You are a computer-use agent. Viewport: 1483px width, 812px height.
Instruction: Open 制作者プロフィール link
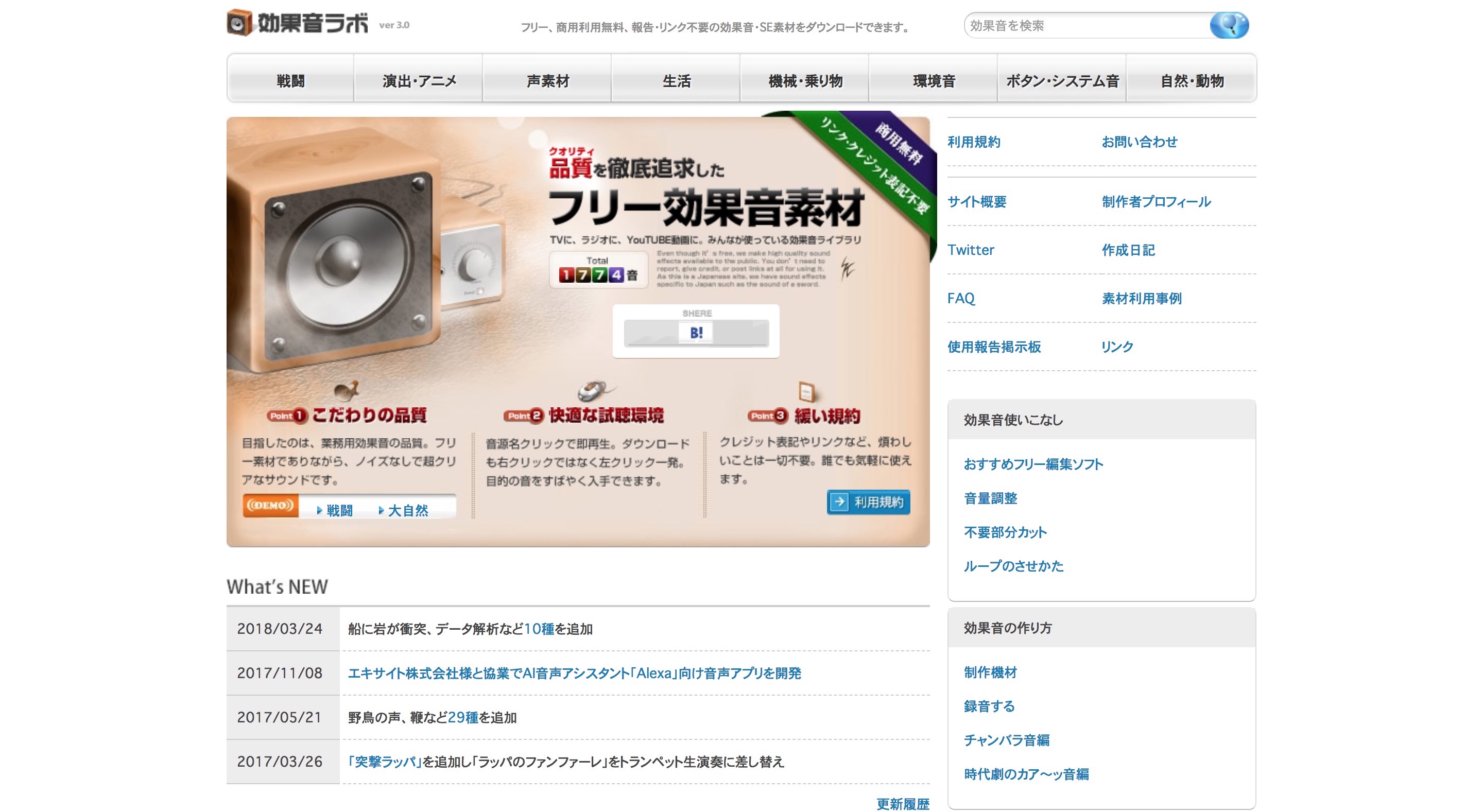(x=1156, y=201)
